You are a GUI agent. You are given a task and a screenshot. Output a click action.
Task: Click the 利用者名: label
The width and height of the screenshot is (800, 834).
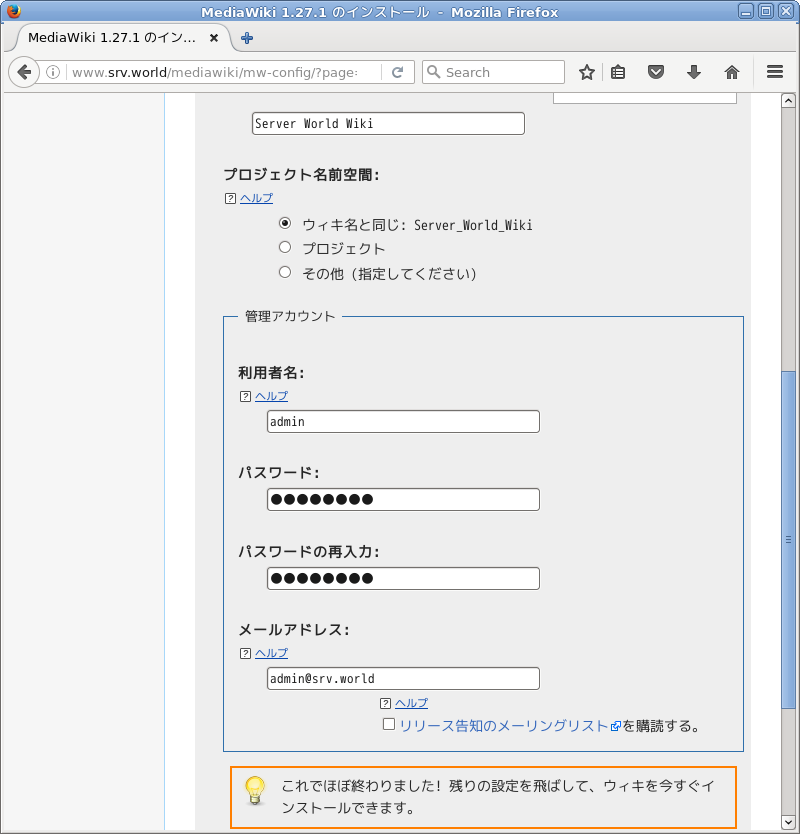[x=271, y=373]
